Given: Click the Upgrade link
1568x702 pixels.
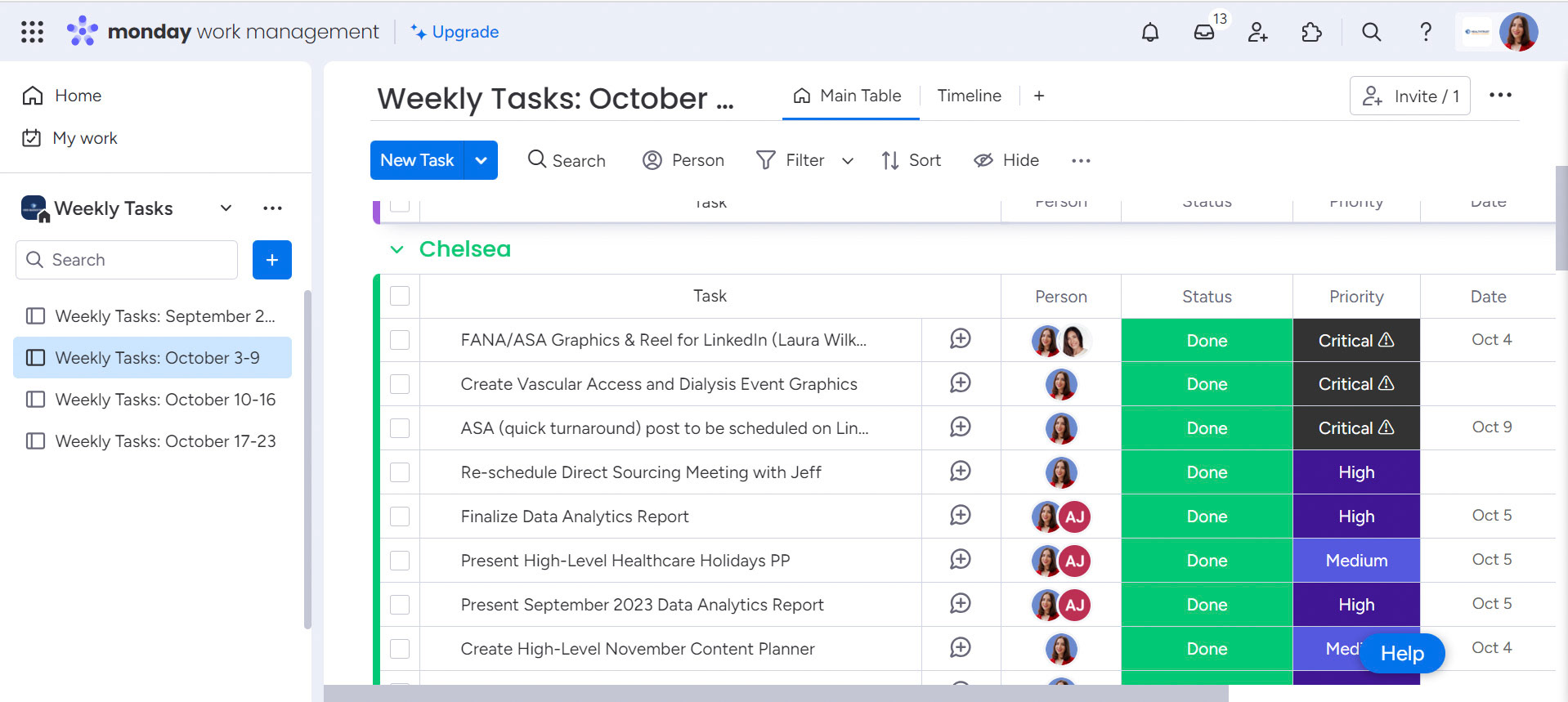Looking at the screenshot, I should 455,32.
